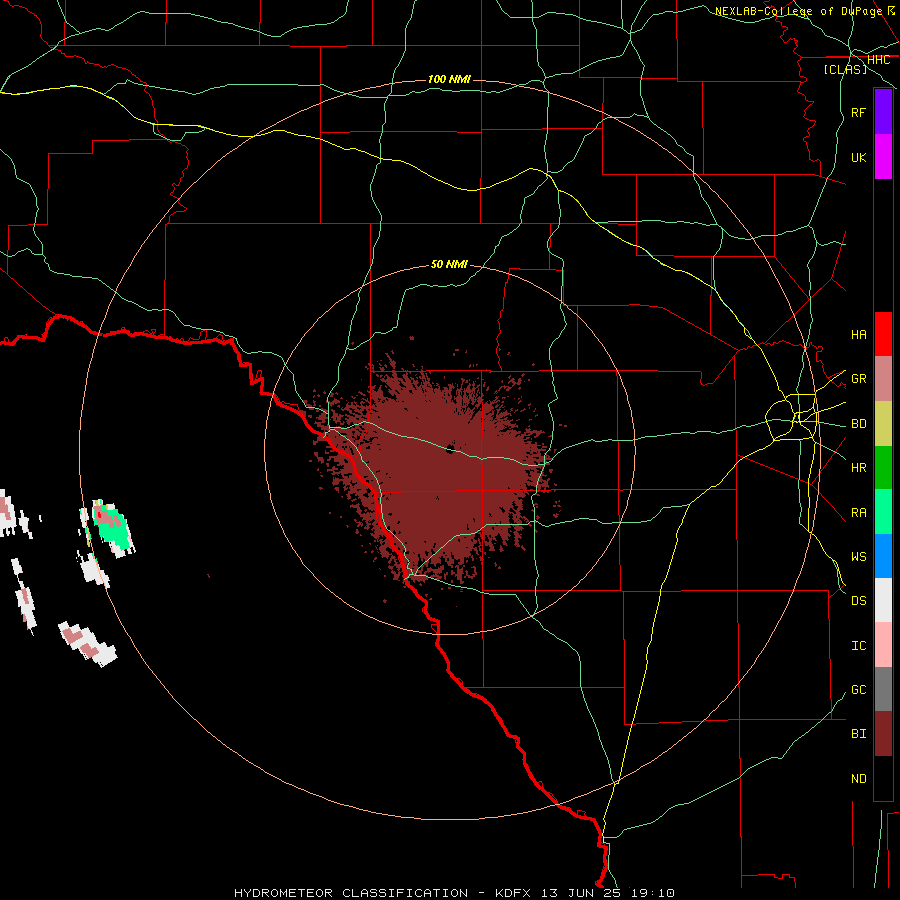This screenshot has width=900, height=900.
Task: Click the HR legend label
Action: (x=858, y=468)
